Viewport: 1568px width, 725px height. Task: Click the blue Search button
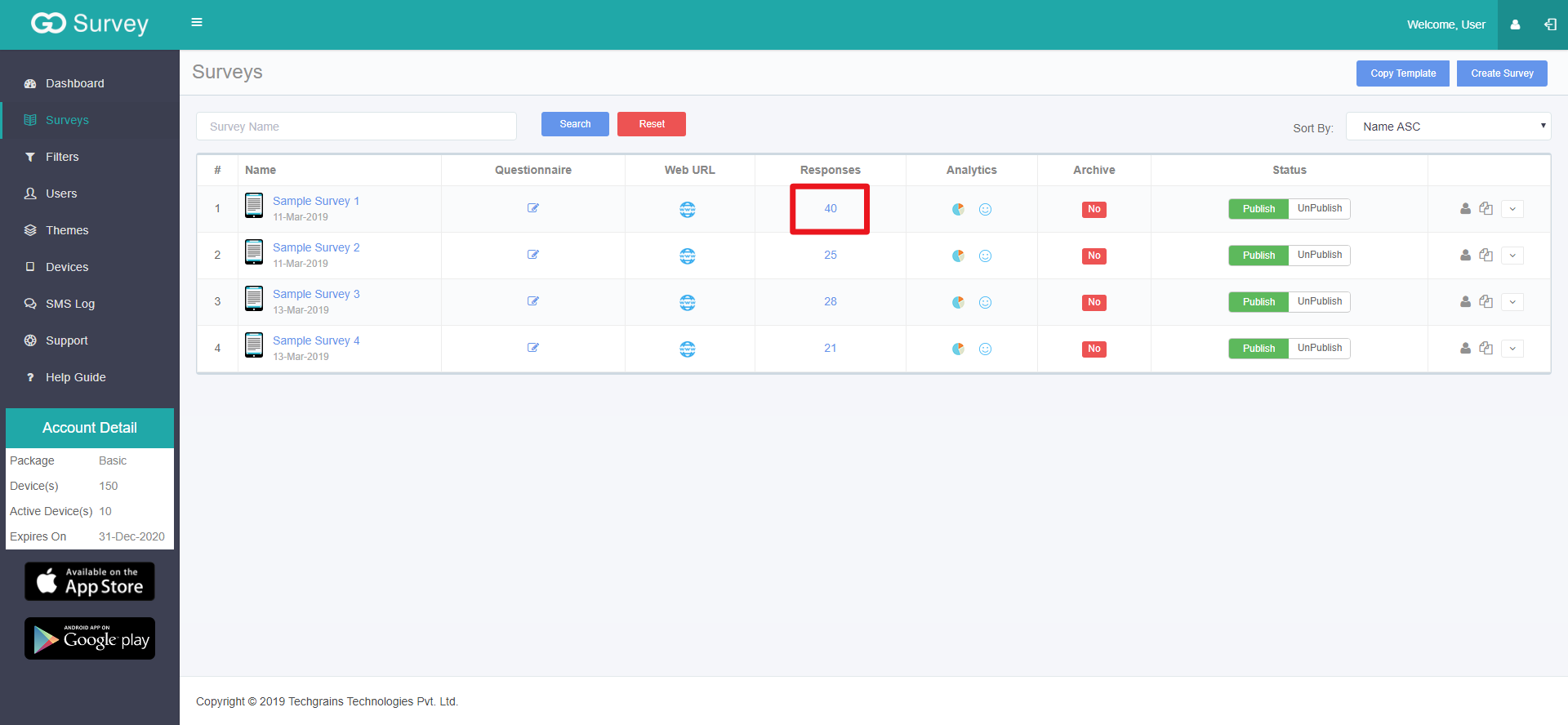(x=575, y=124)
